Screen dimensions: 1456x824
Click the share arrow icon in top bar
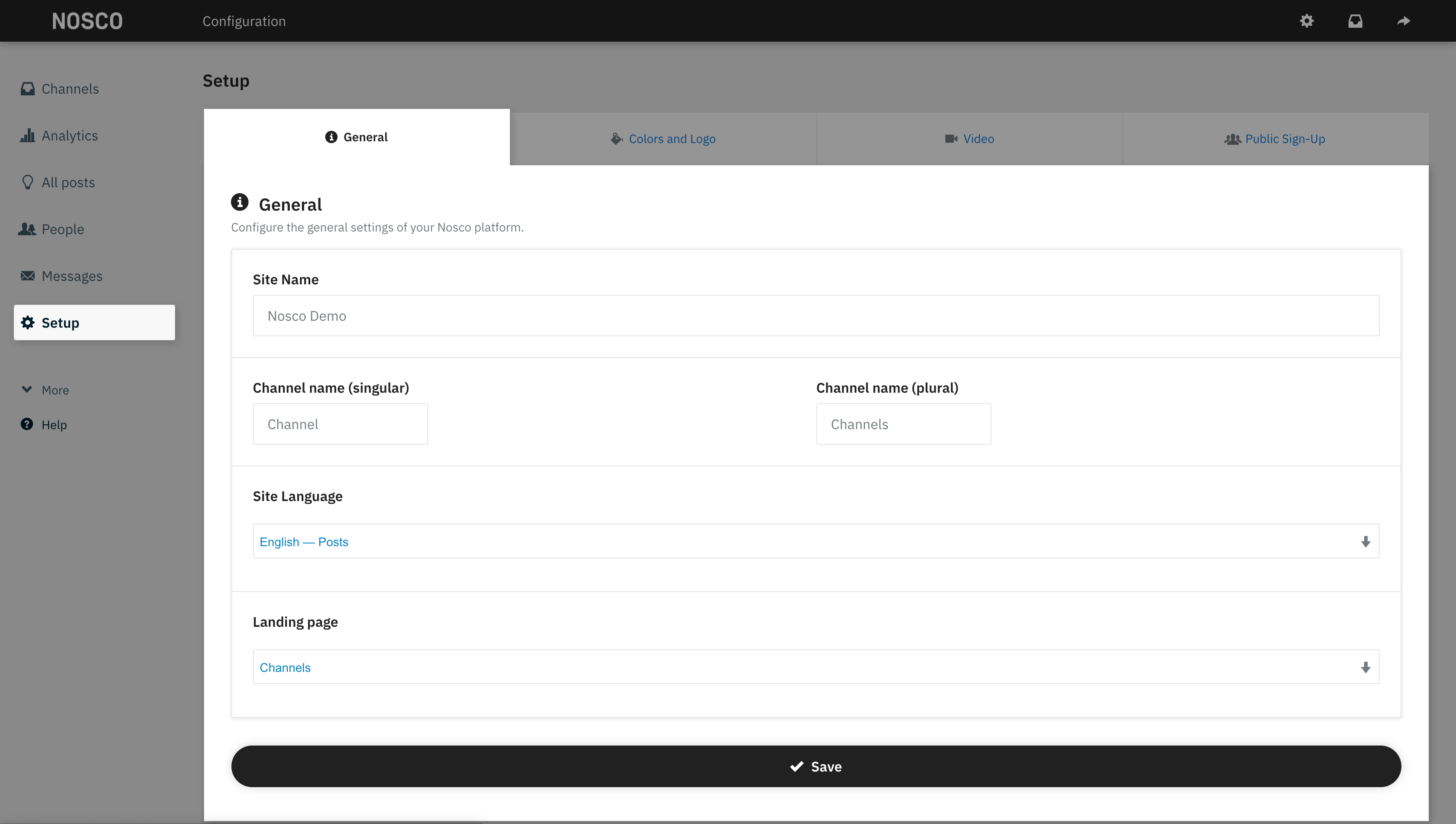(x=1404, y=21)
